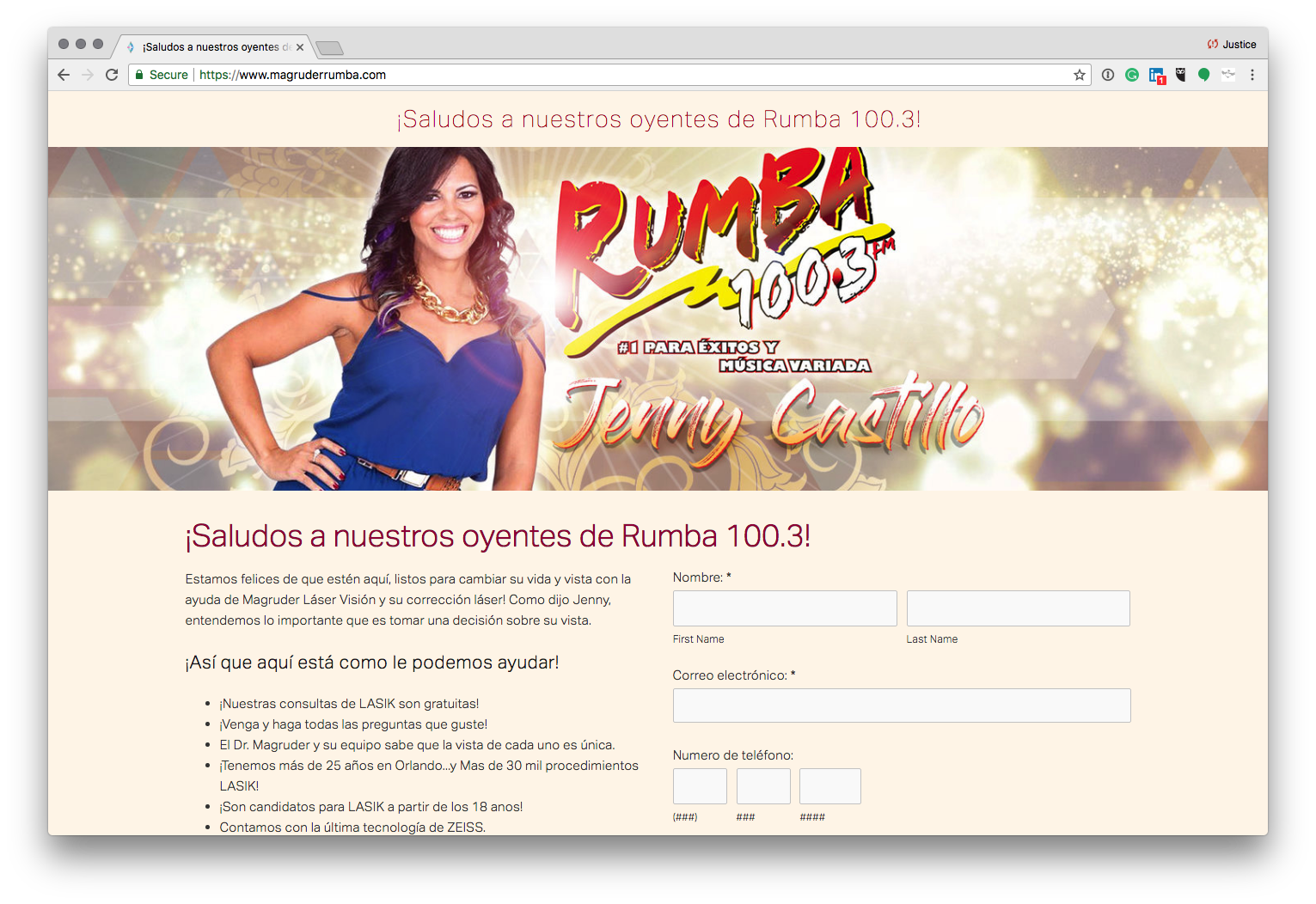Click the Correo electrónico input field
The width and height of the screenshot is (1316, 904).
pos(902,705)
